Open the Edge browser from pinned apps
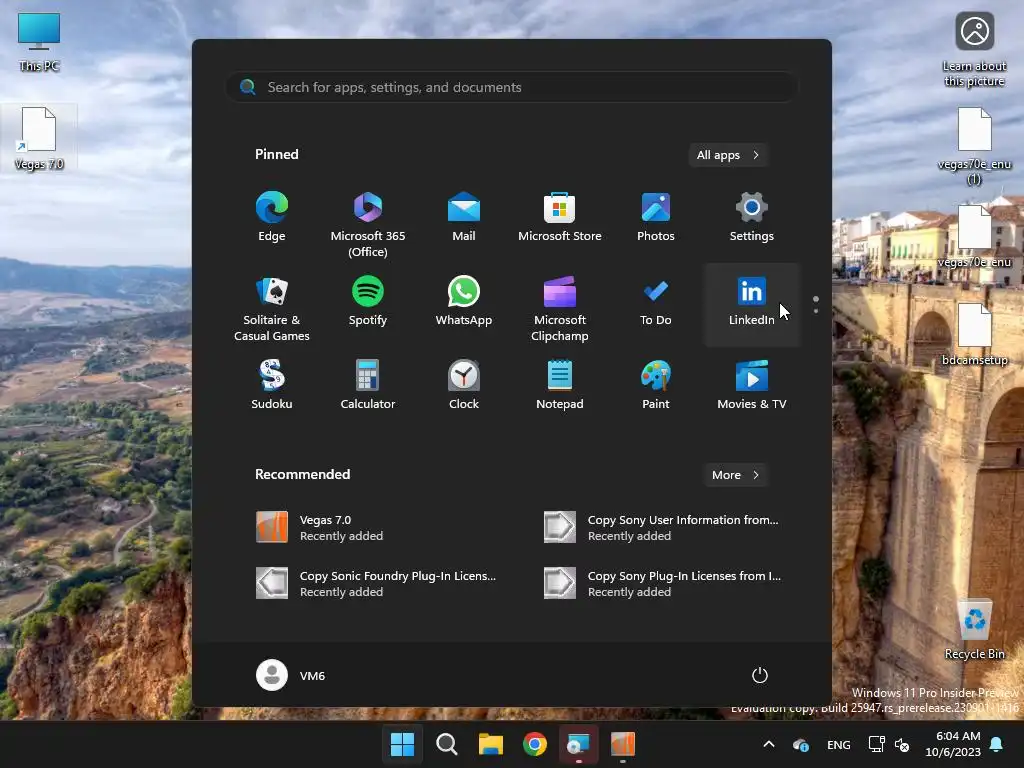The height and width of the screenshot is (768, 1024). (x=272, y=217)
